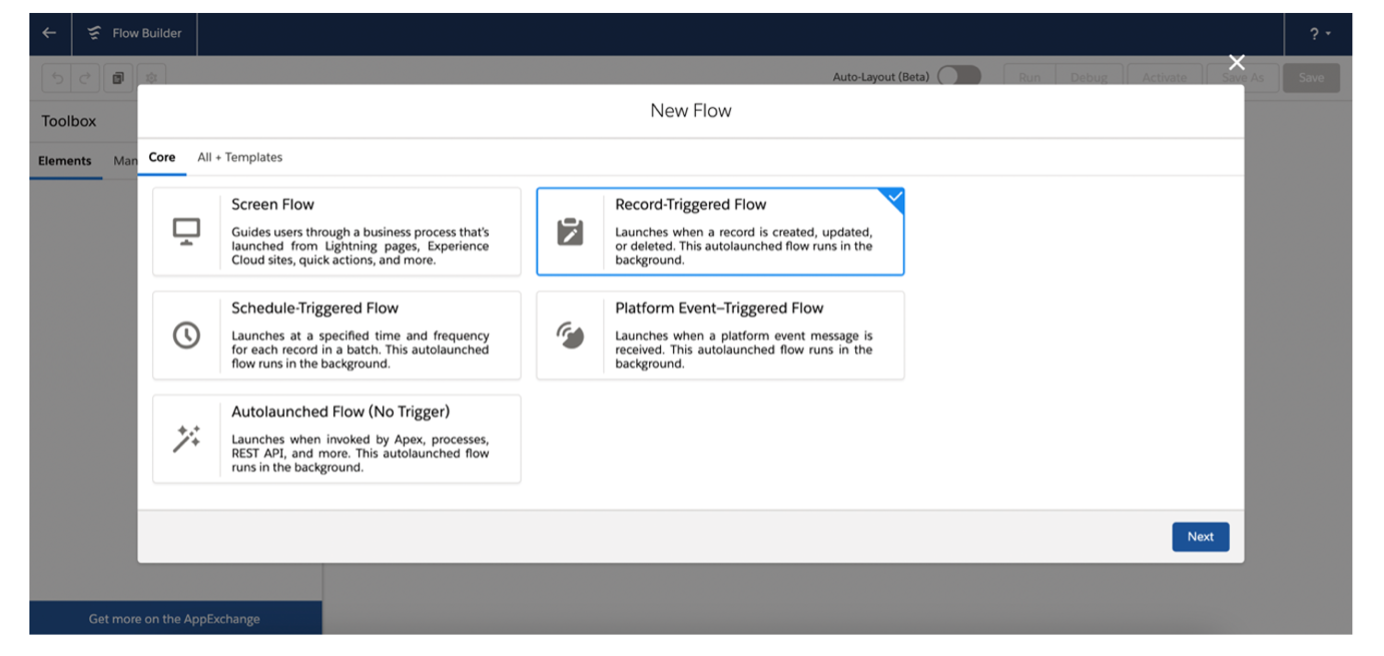The width and height of the screenshot is (1384, 656).
Task: Click the Record-Triggered Flow clipboard icon
Action: coord(570,230)
